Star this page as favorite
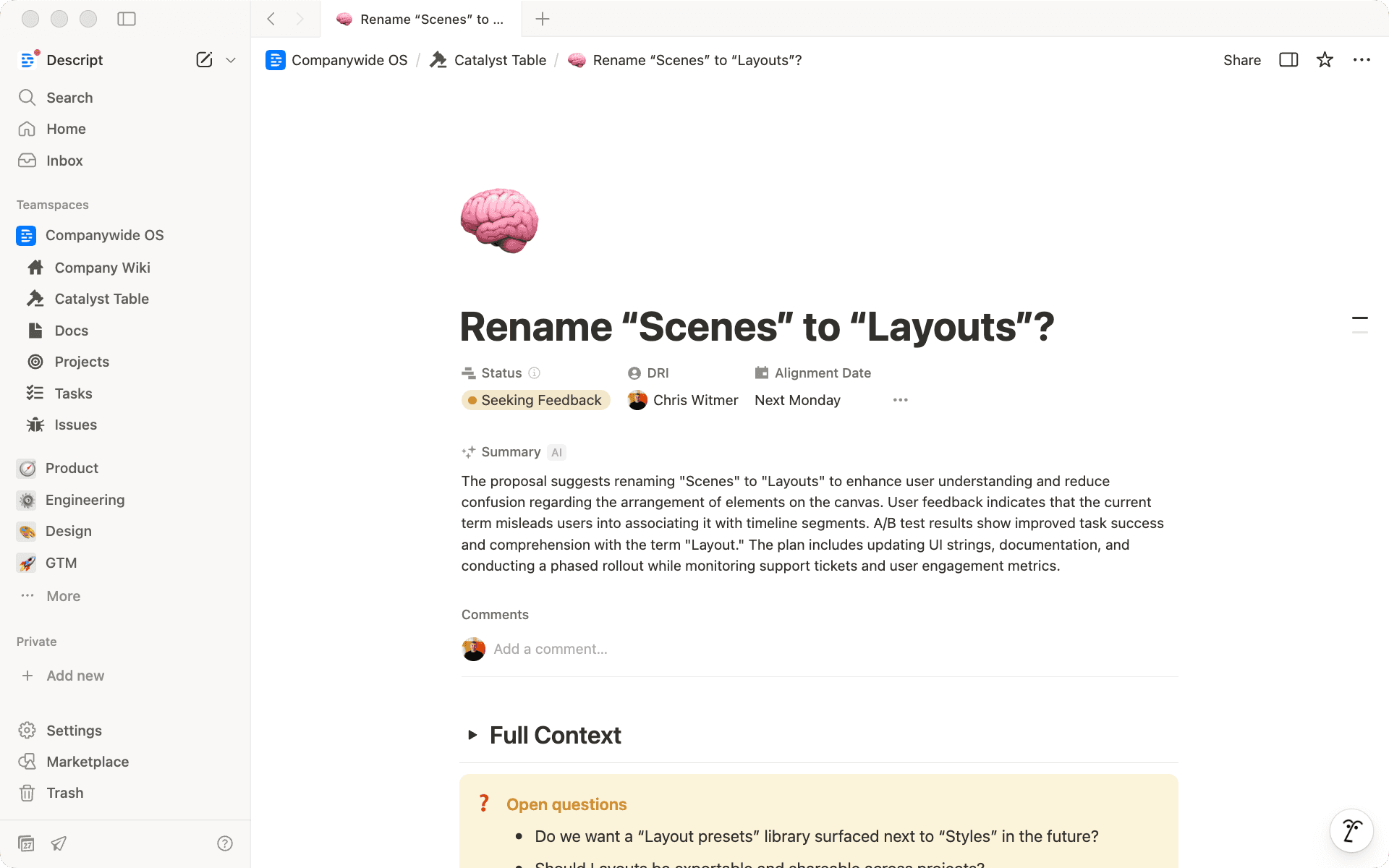The image size is (1389, 868). [x=1325, y=60]
